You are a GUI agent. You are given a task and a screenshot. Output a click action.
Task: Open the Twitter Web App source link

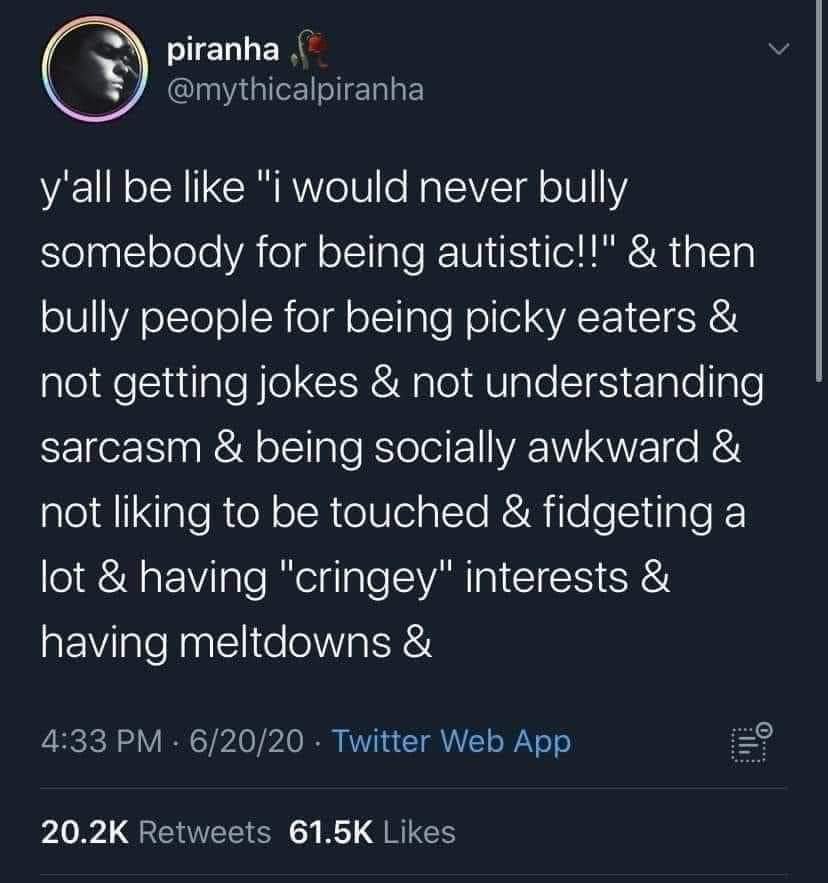[x=450, y=742]
